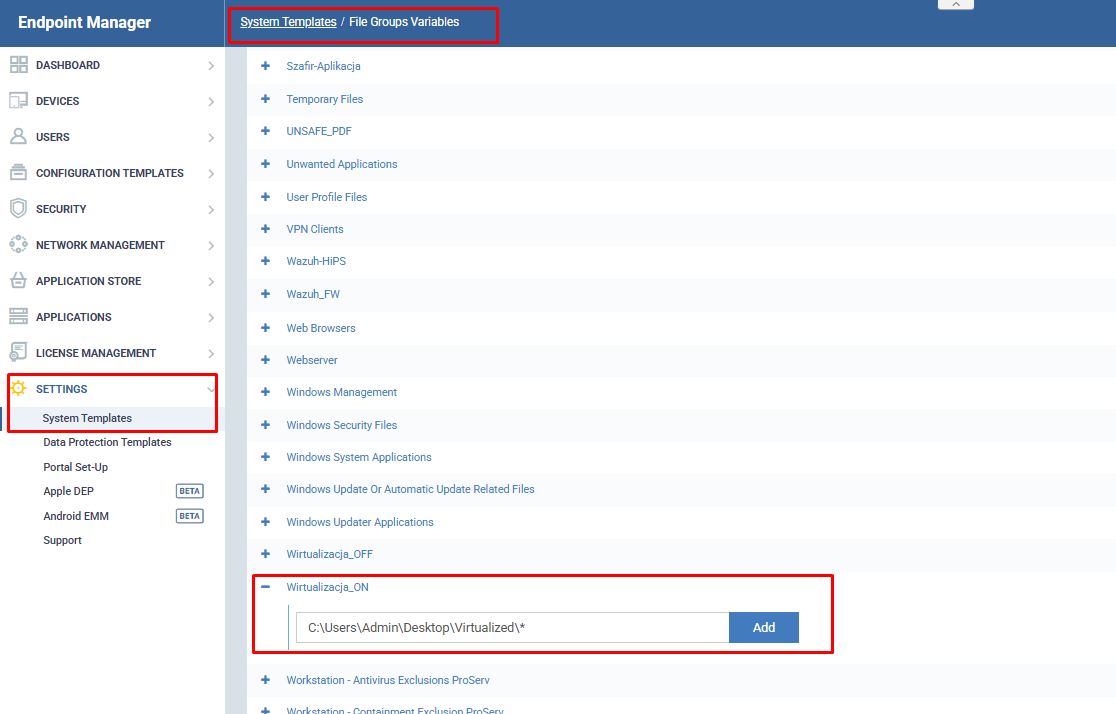Viewport: 1116px width, 714px height.
Task: Expand Configuration Templates menu chevron
Action: pos(211,173)
